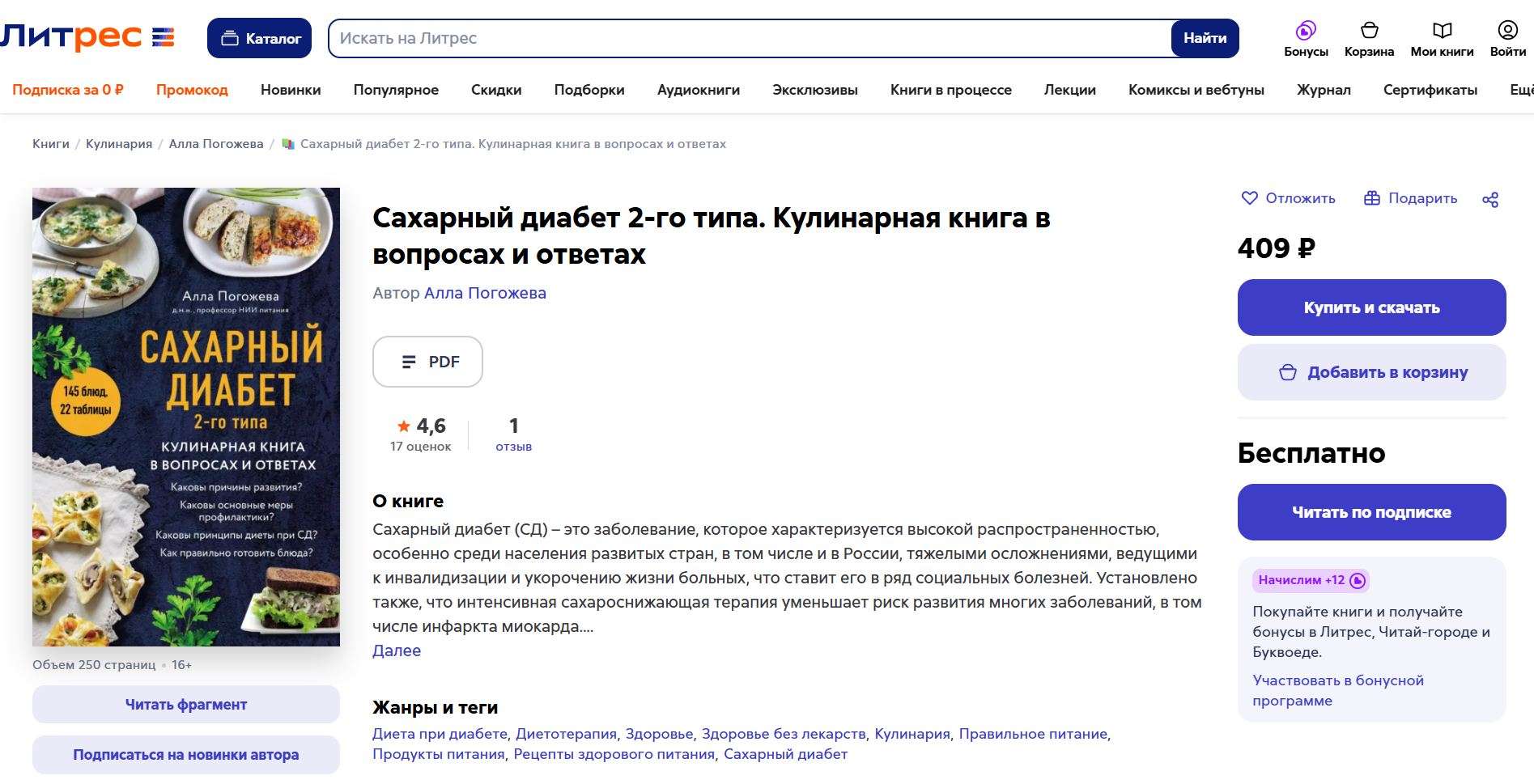Screen dimensions: 1534x784
Task: Click the book cover image
Action: pos(186,417)
